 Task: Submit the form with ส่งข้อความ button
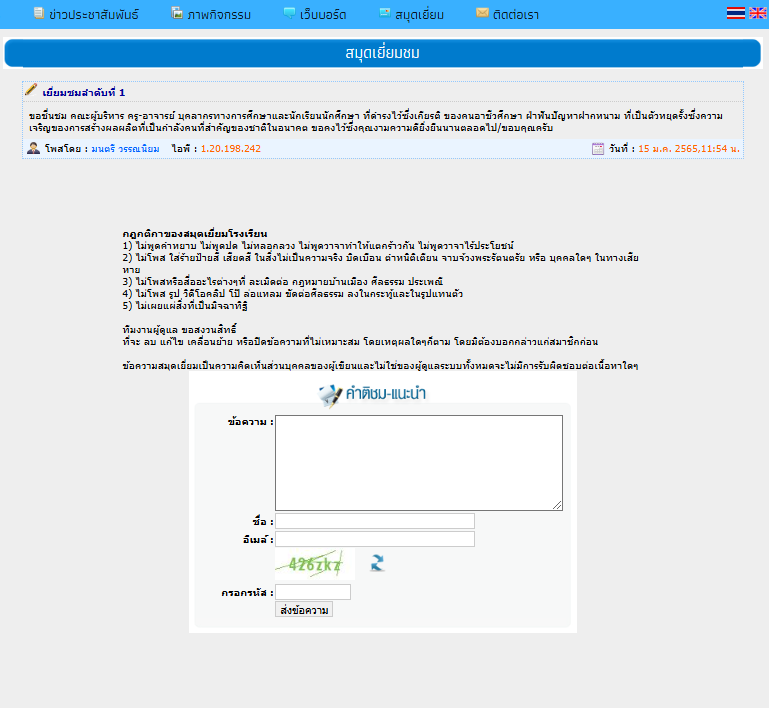[x=304, y=609]
